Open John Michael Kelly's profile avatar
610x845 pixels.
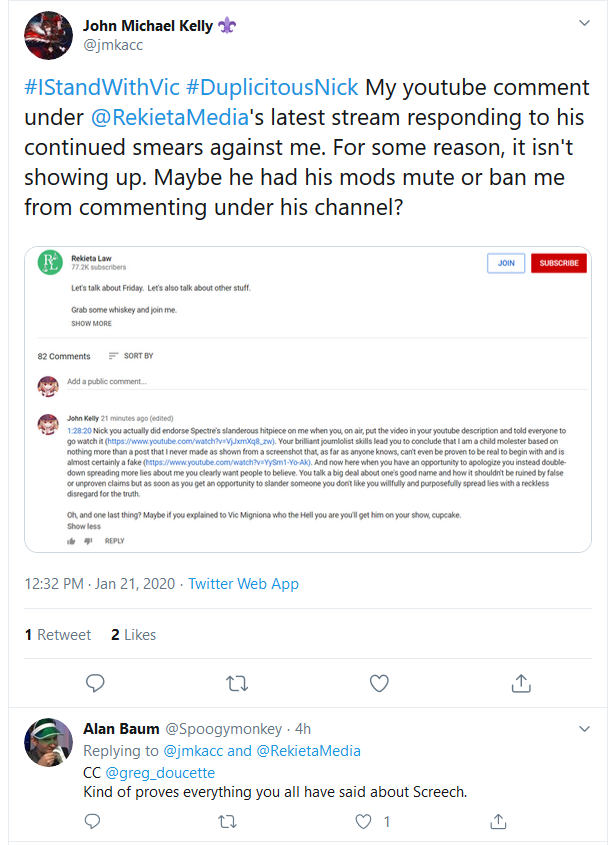[48, 36]
